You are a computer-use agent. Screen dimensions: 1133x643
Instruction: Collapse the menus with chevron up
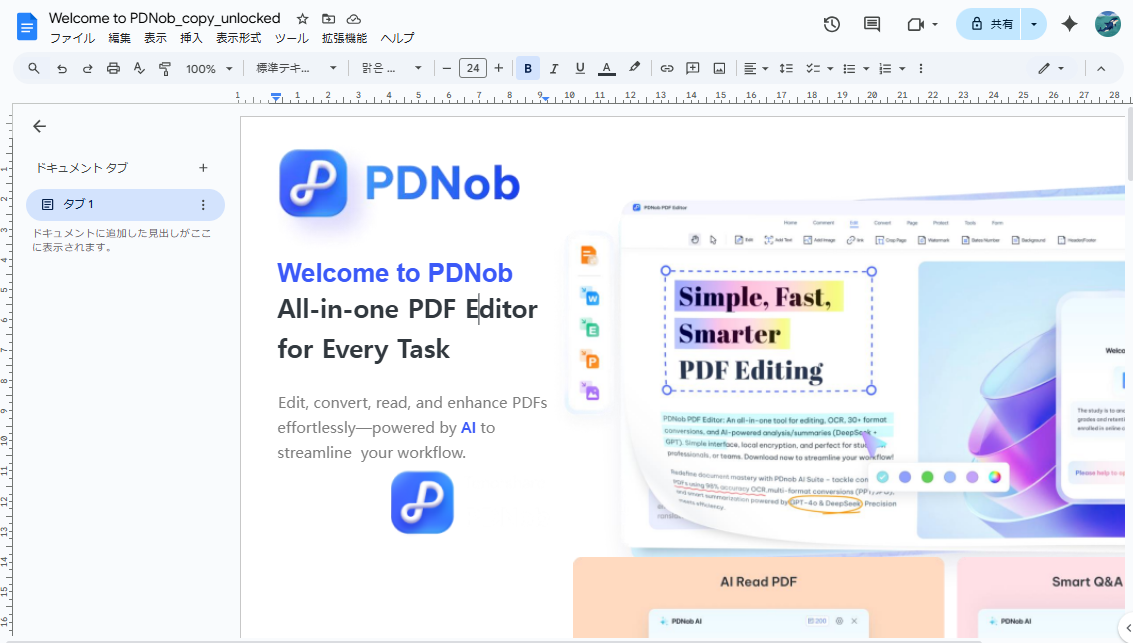(x=1101, y=69)
